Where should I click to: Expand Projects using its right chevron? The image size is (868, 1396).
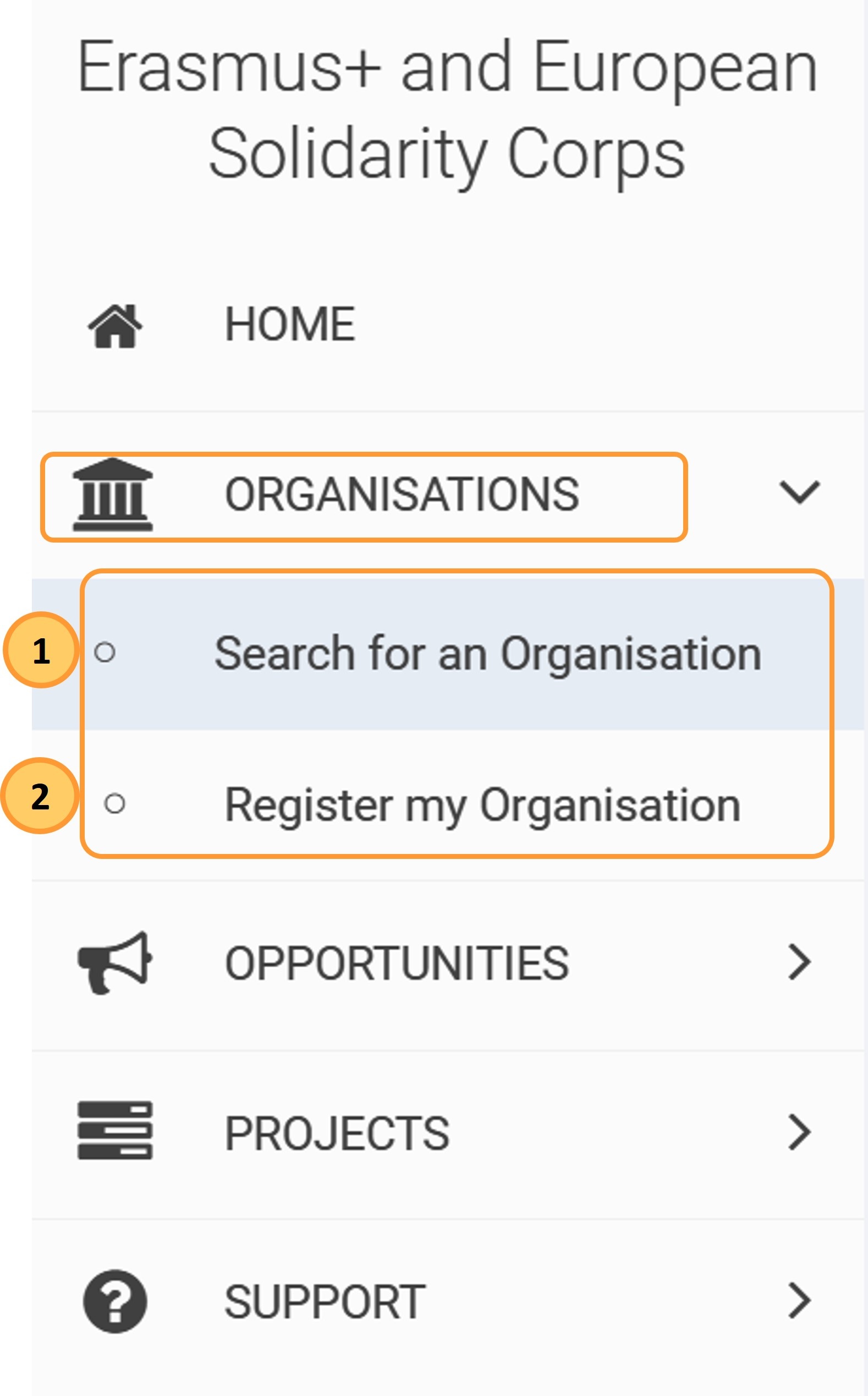(x=799, y=1132)
